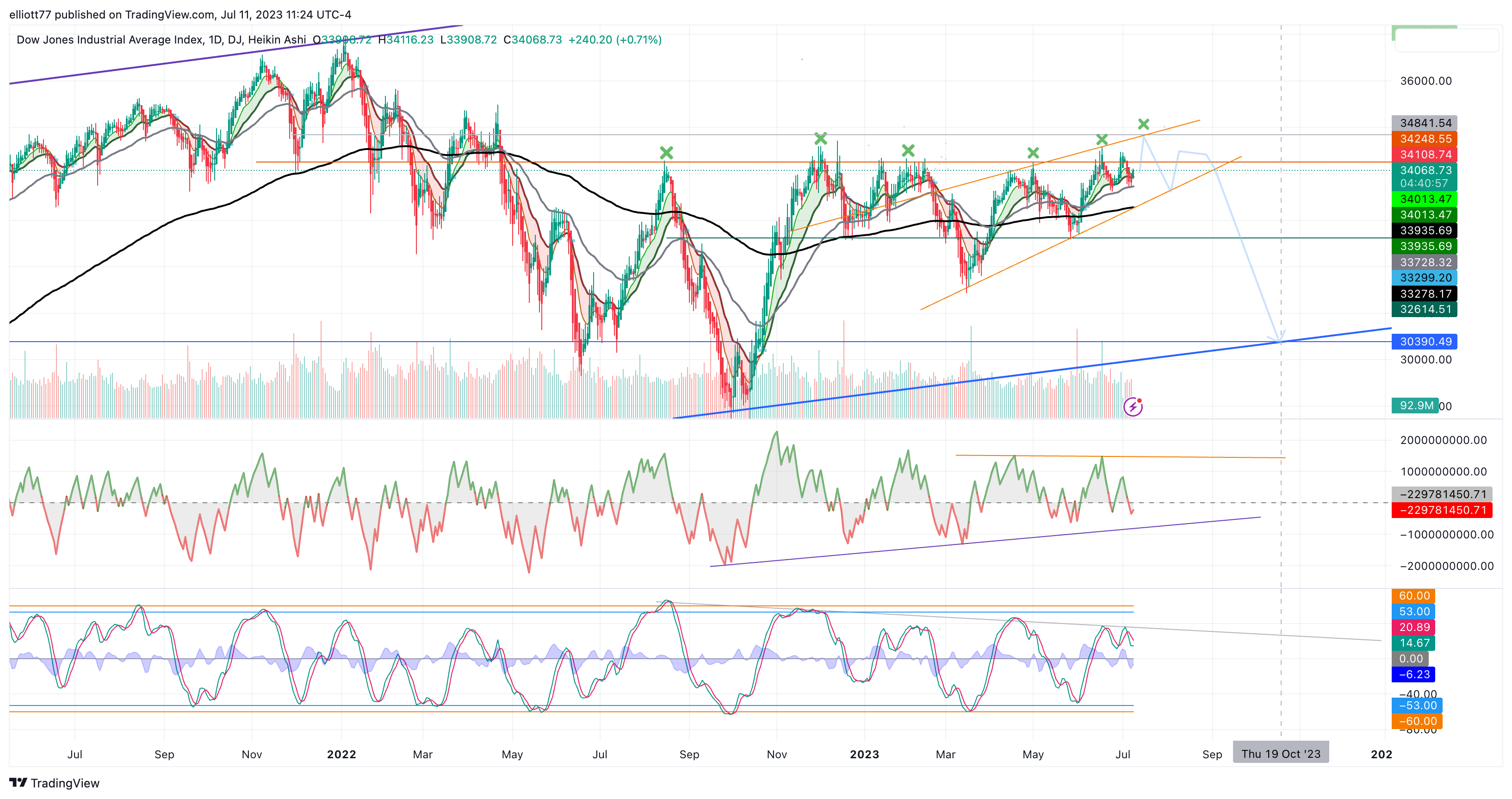1512x799 pixels.
Task: Click the 'Nov' time label just before 2023
Action: click(x=776, y=754)
